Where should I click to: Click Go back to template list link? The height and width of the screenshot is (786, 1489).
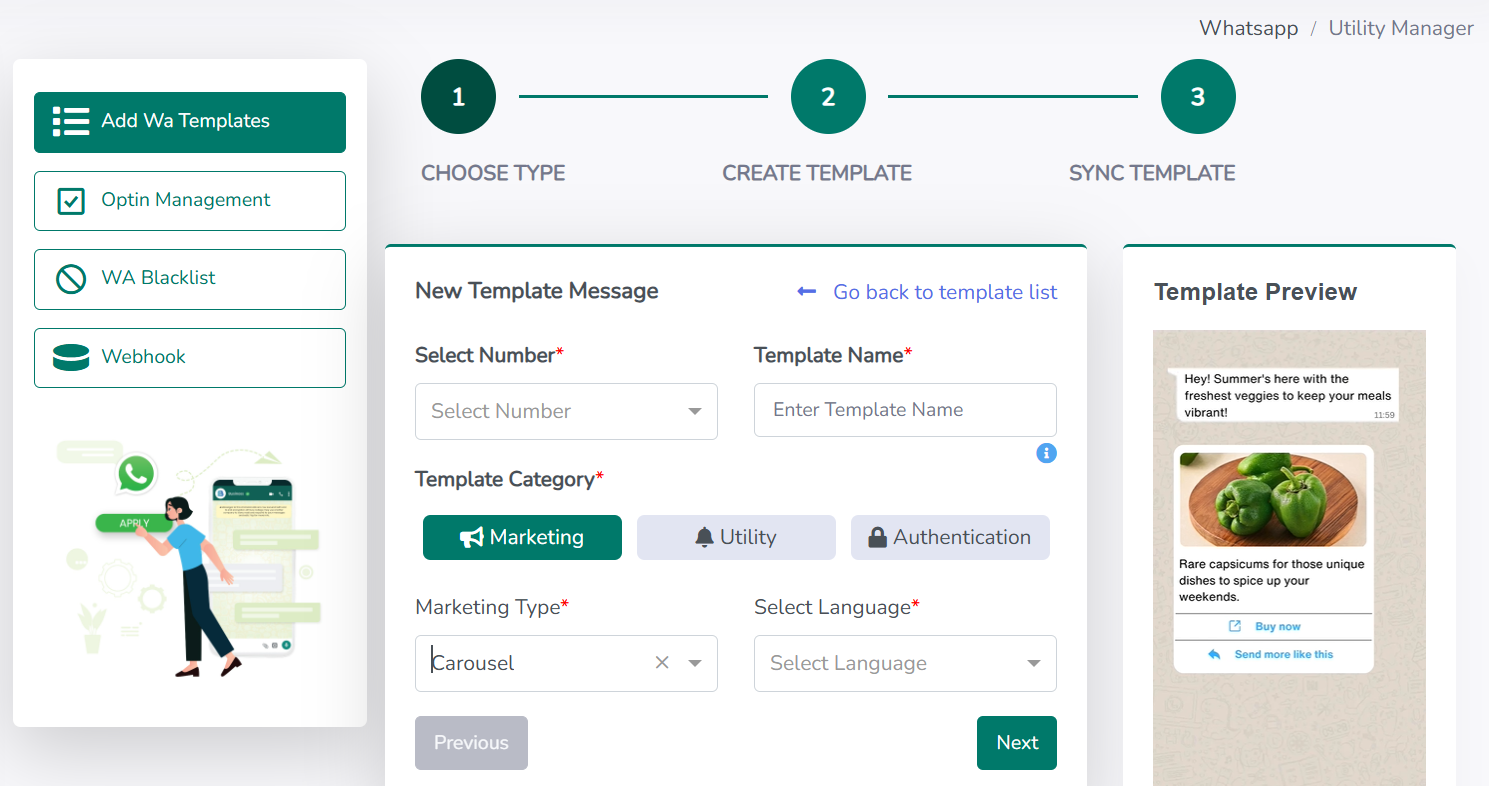944,292
